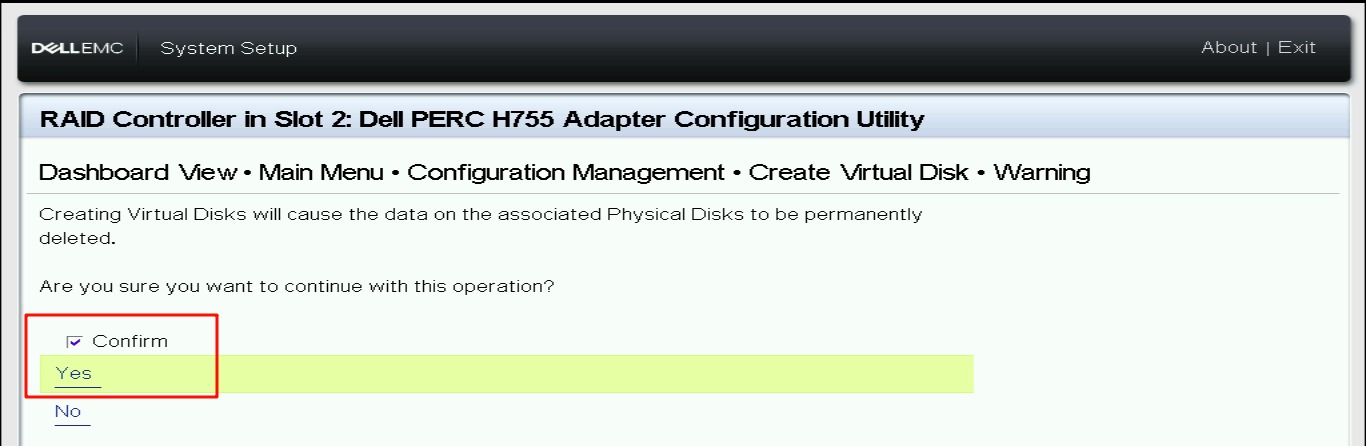Go to Dashboard View breadcrumb

(138, 172)
